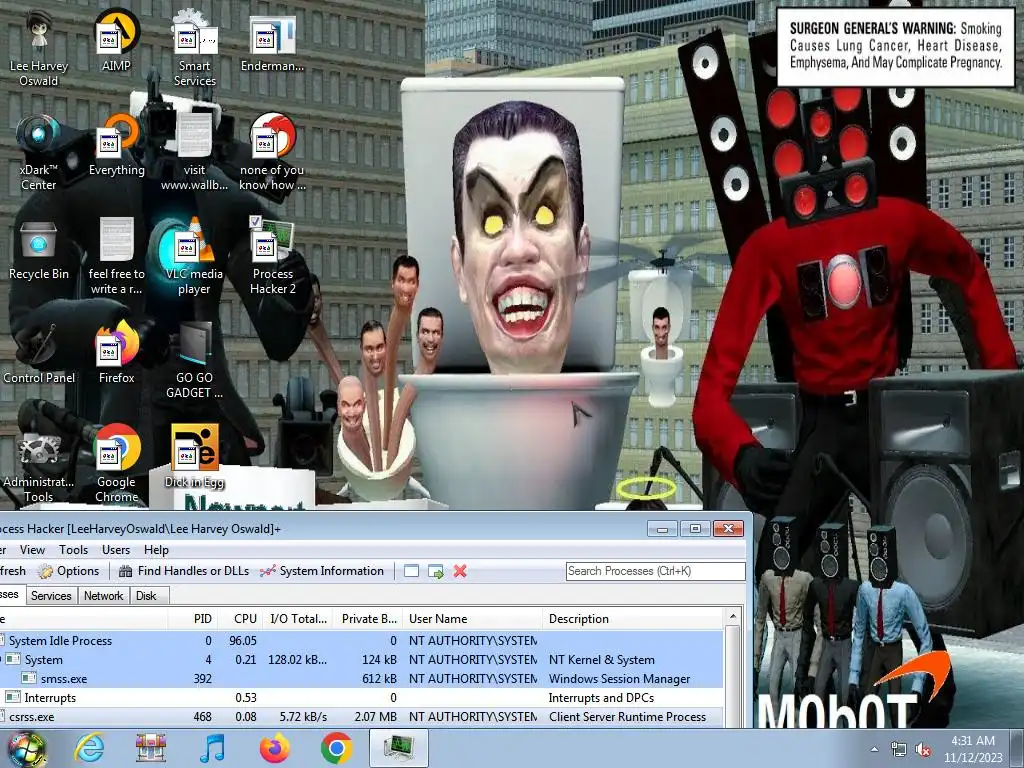Image resolution: width=1024 pixels, height=768 pixels.
Task: Open the Tools menu
Action: click(73, 550)
